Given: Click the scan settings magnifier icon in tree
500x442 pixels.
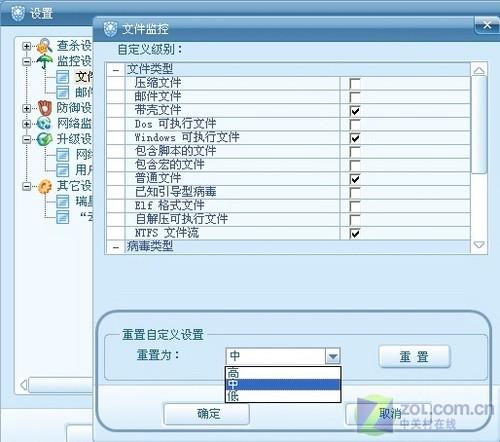Looking at the screenshot, I should (x=45, y=46).
